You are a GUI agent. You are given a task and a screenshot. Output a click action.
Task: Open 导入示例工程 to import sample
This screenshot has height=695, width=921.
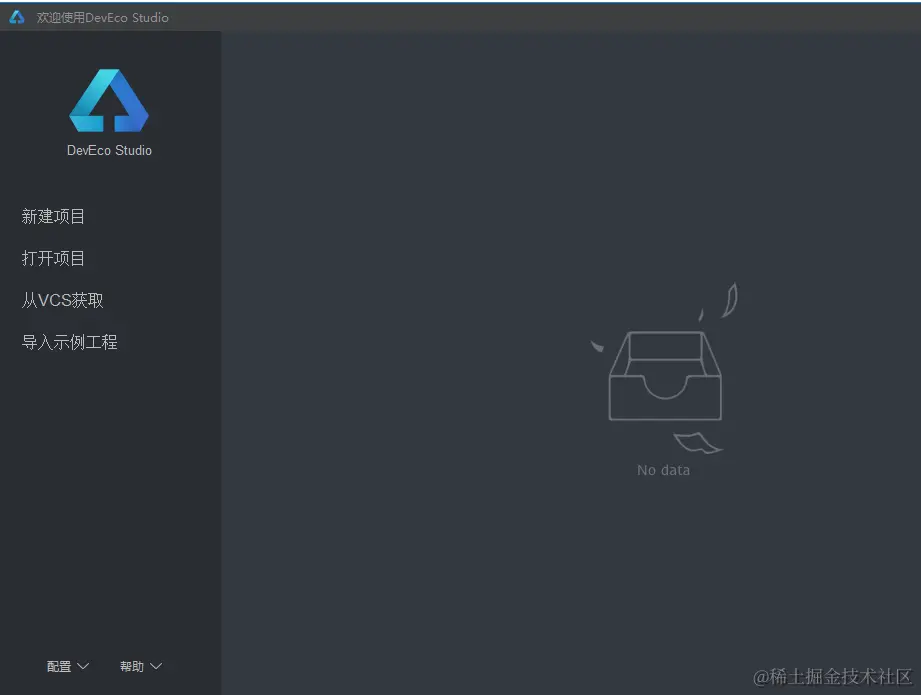tap(69, 342)
